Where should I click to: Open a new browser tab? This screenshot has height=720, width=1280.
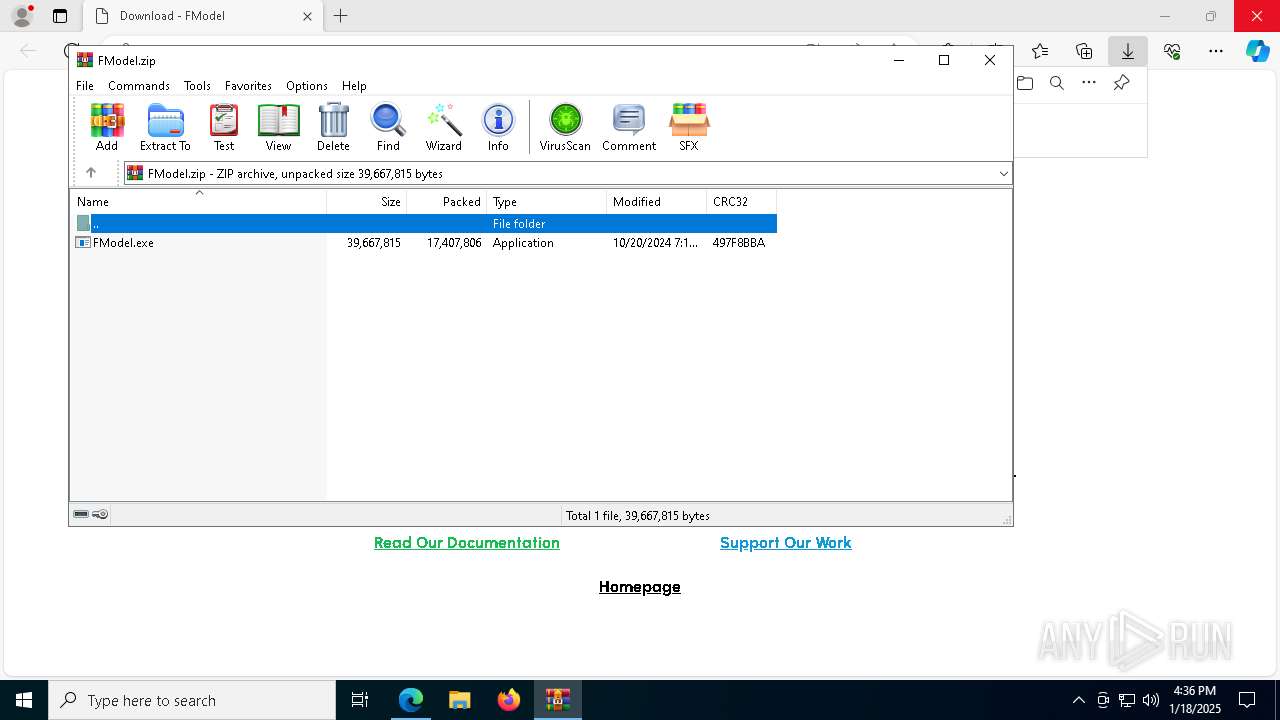click(x=341, y=16)
